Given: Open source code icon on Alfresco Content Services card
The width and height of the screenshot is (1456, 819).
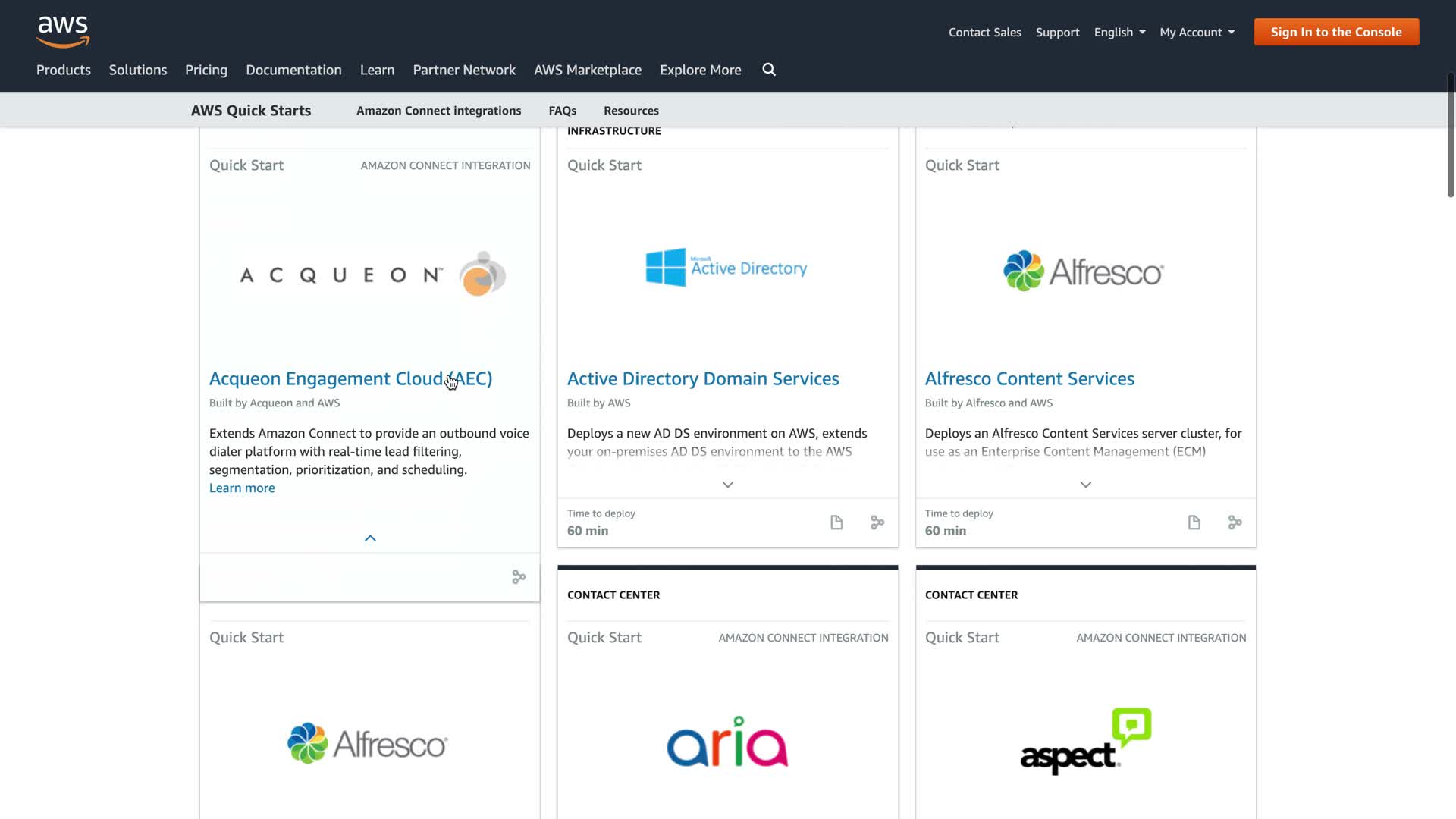Looking at the screenshot, I should (x=1235, y=522).
